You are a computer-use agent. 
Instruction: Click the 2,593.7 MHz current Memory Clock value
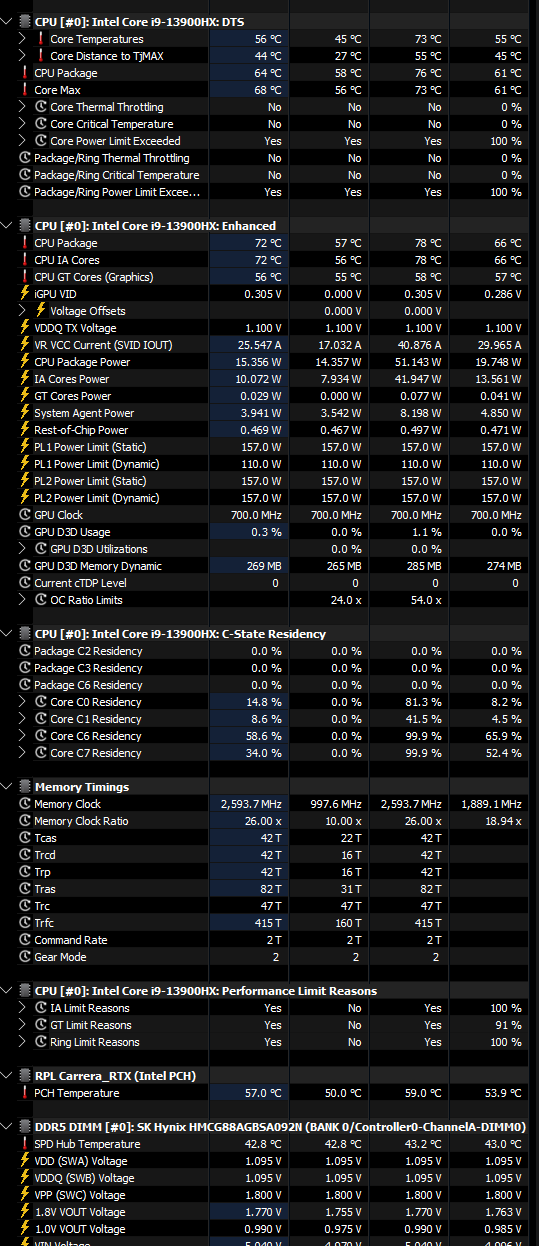point(251,804)
